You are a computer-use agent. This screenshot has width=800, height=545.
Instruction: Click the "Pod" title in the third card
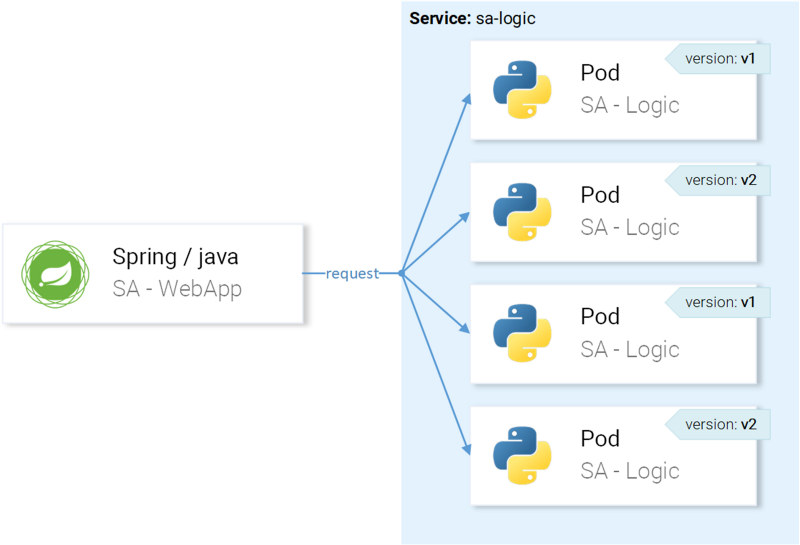(x=600, y=317)
